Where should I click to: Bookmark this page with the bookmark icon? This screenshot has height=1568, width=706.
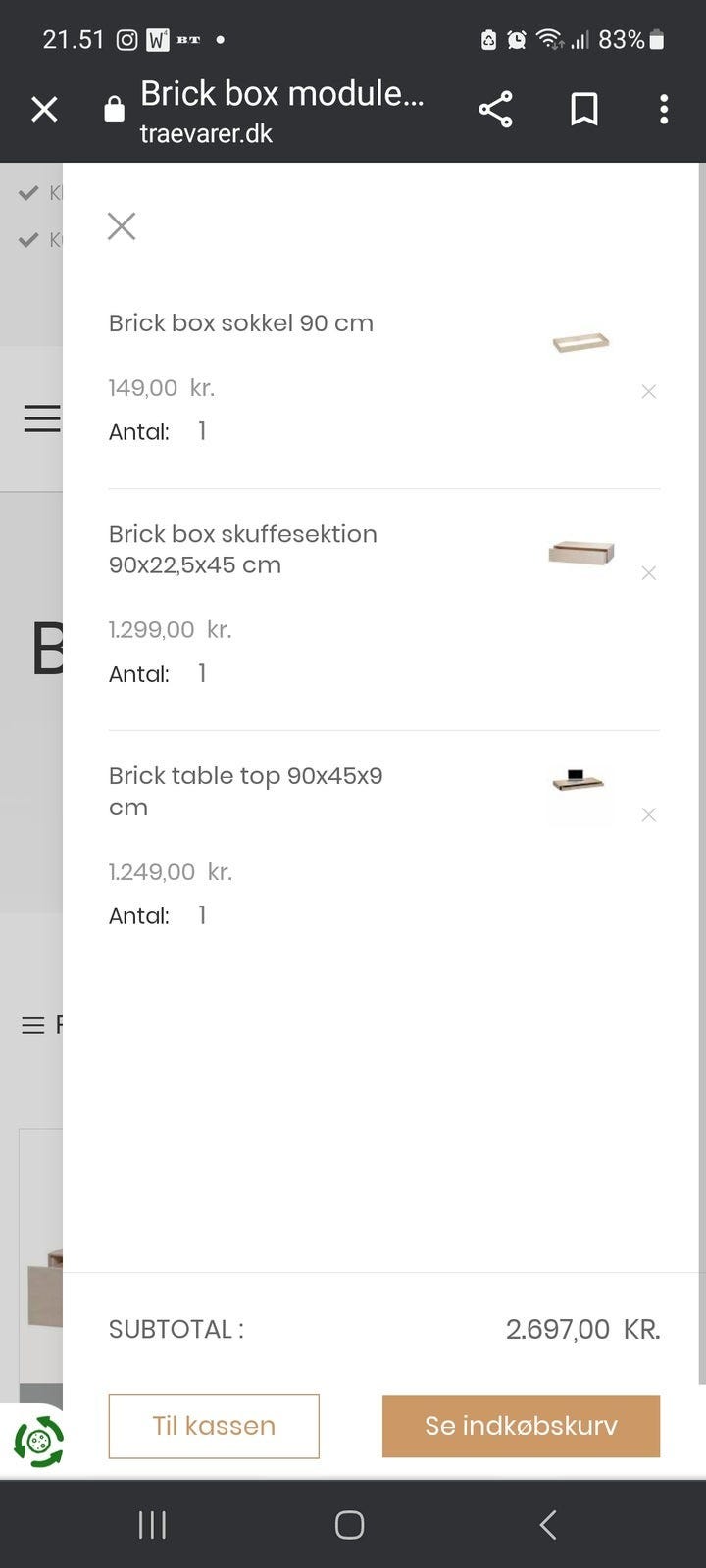tap(584, 109)
